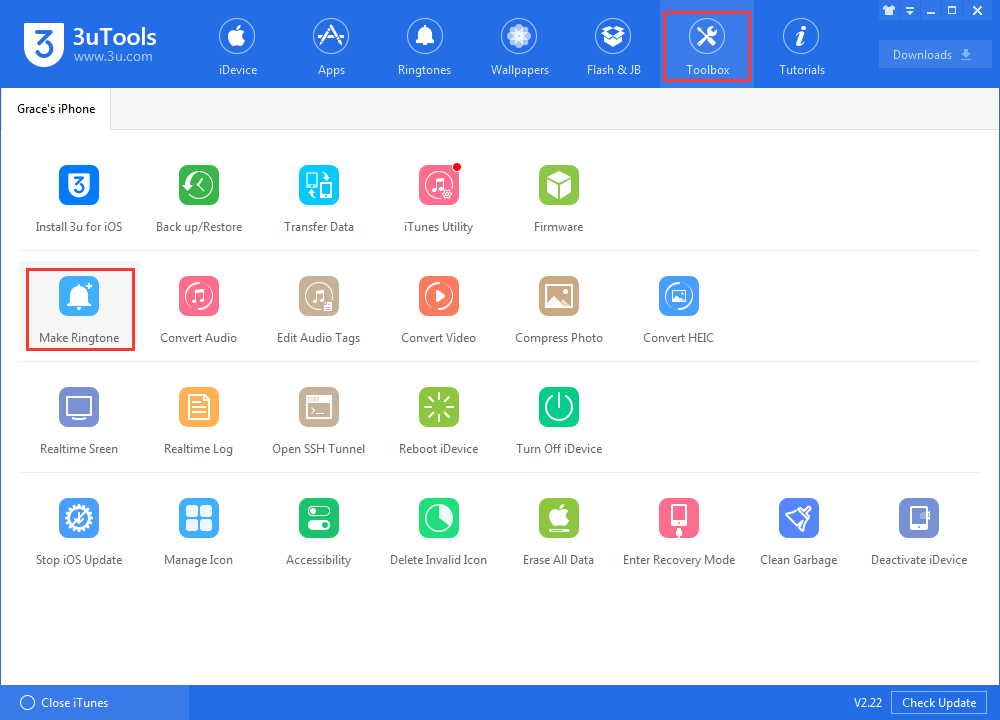The width and height of the screenshot is (1000, 720).
Task: Toggle Close iTunes option
Action: pos(64,703)
